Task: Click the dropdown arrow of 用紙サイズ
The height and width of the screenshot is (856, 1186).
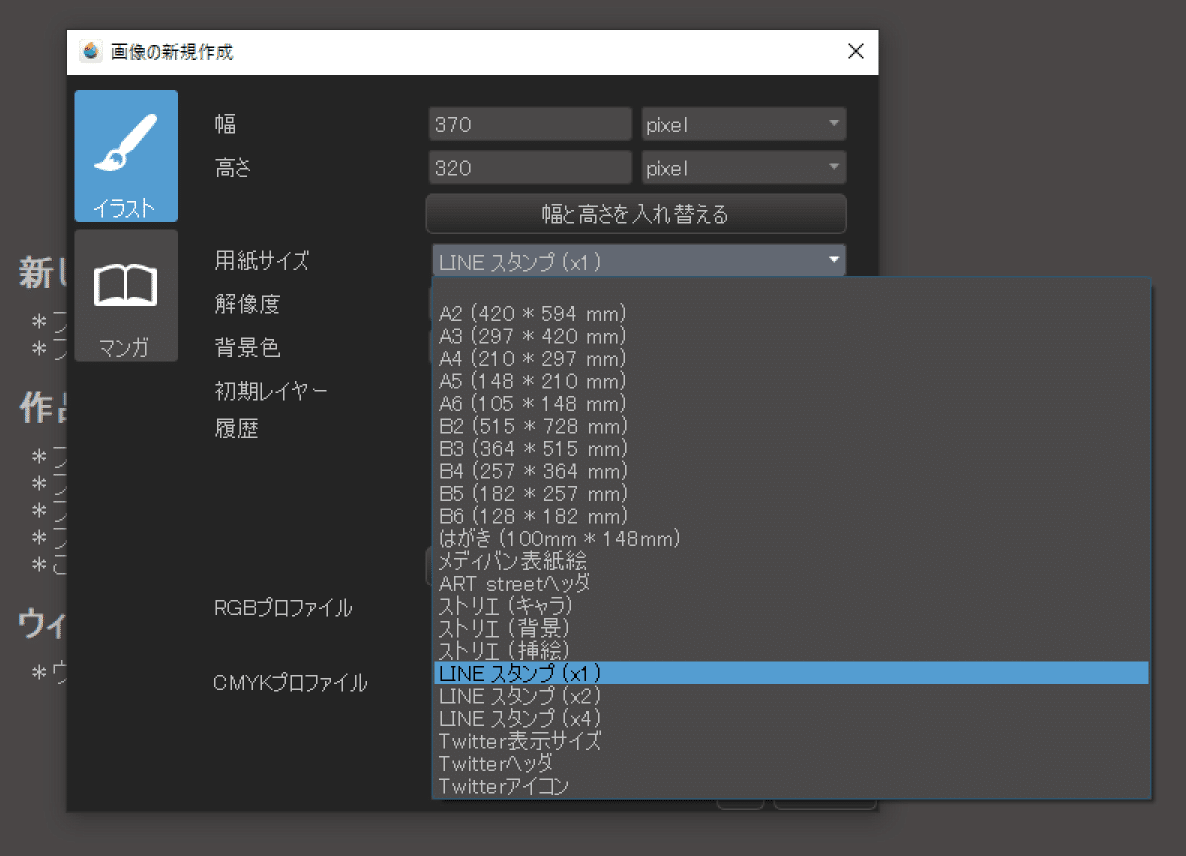Action: click(x=834, y=260)
